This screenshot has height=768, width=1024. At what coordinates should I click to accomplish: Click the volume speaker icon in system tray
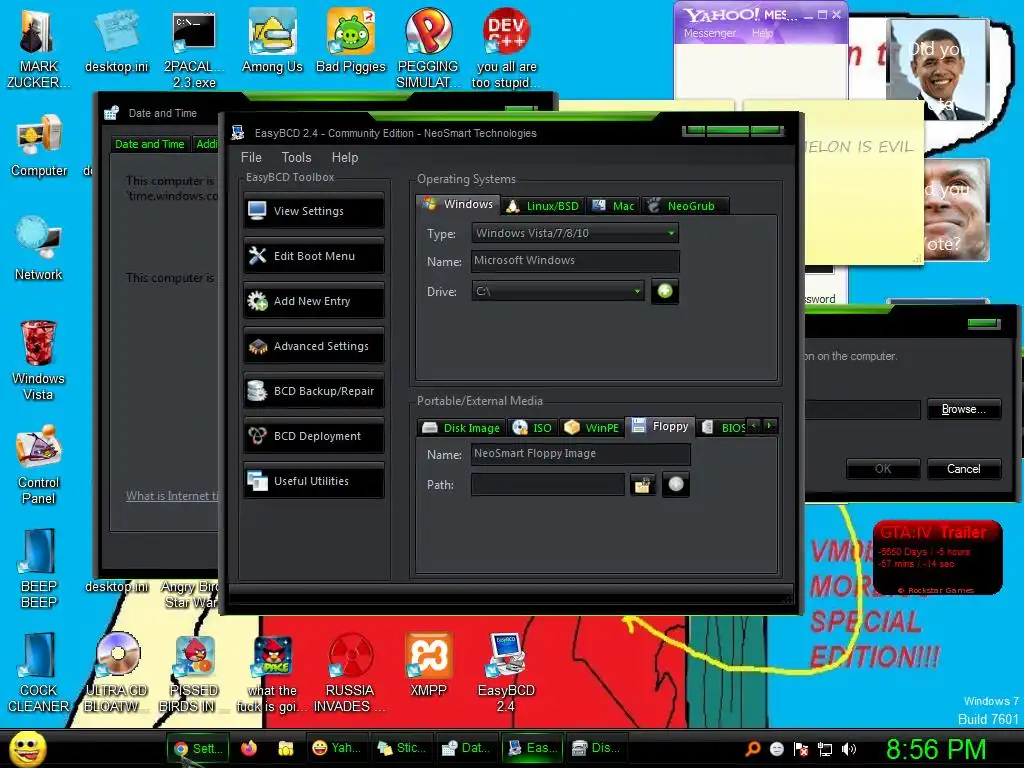pos(849,749)
